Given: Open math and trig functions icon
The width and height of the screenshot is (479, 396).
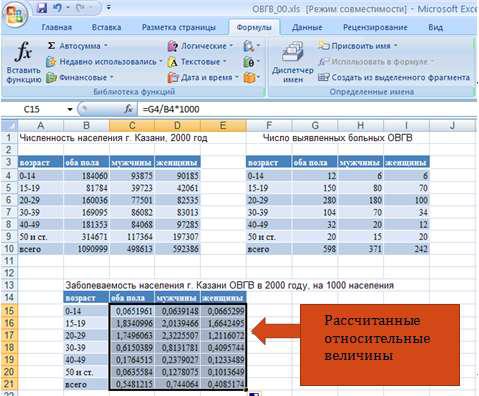Looking at the screenshot, I should 251,62.
